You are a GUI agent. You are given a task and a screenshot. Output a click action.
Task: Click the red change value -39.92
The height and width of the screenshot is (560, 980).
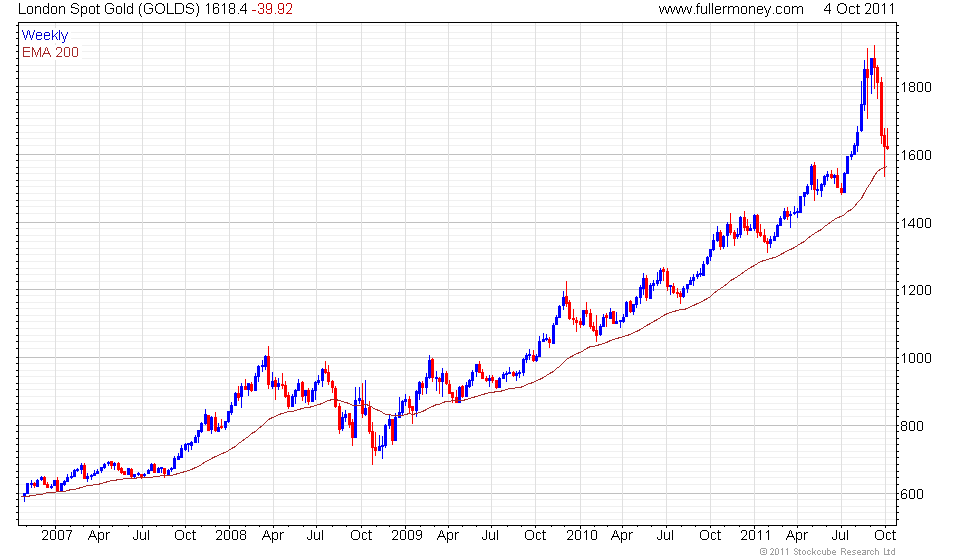pyautogui.click(x=272, y=9)
